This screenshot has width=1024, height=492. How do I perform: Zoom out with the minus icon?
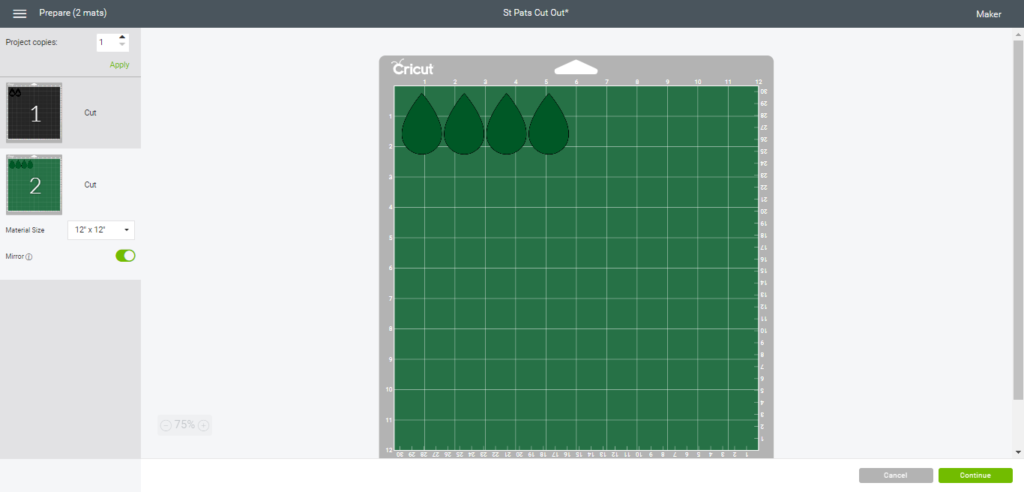[x=166, y=425]
